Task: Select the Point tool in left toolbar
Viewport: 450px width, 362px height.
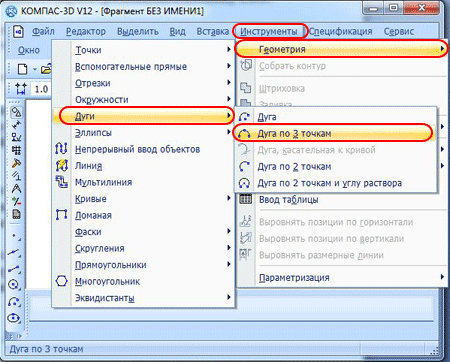Action: [15, 237]
